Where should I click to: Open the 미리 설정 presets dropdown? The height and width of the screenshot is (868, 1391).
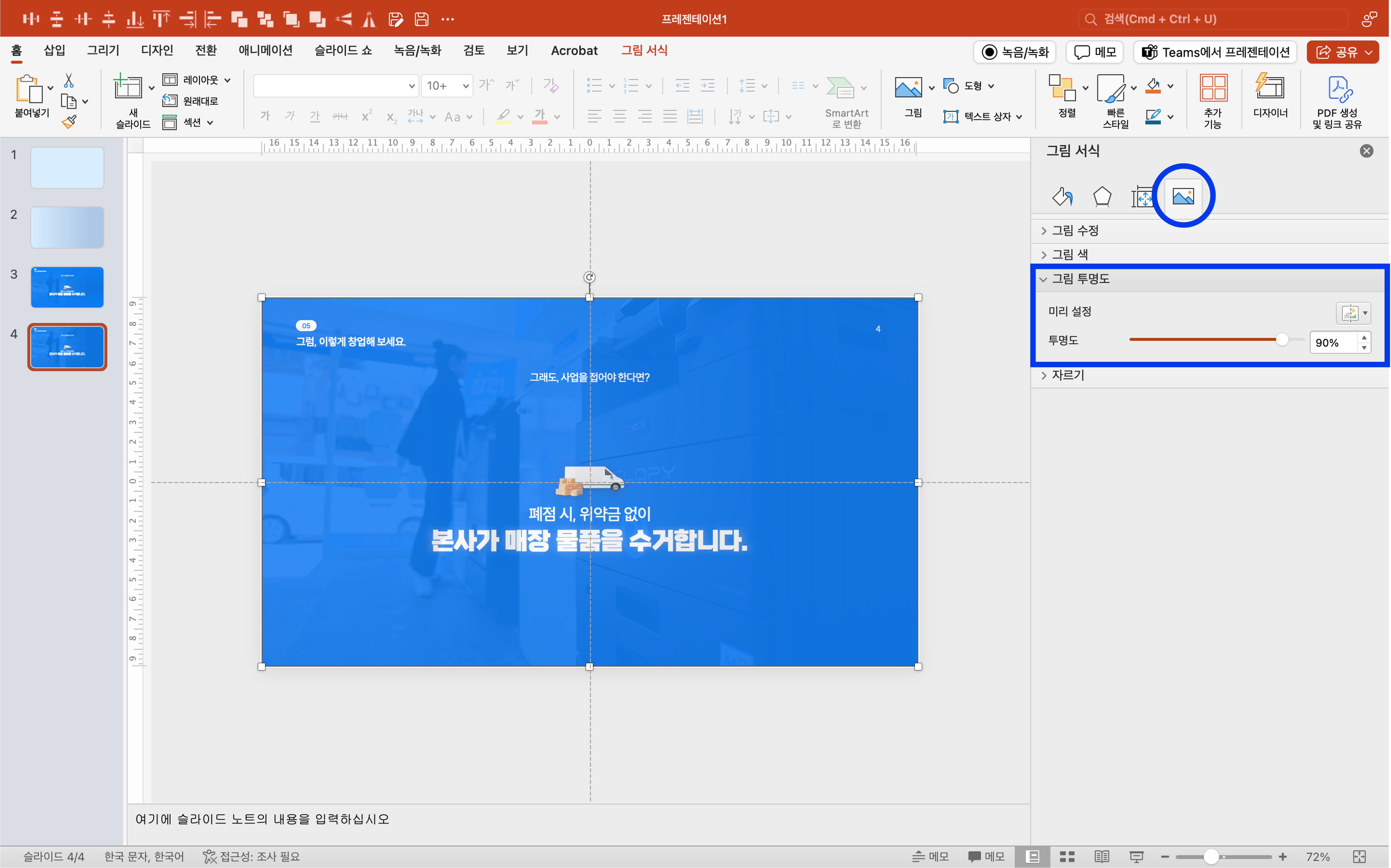[1354, 313]
